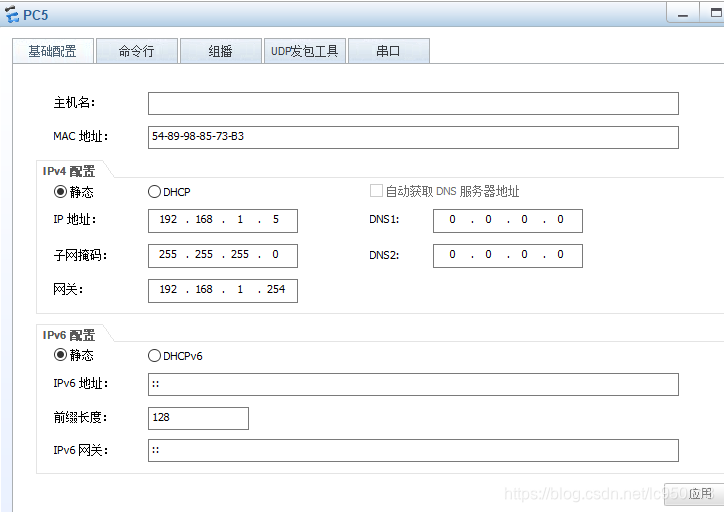Open the 命令行 tab
Screen dimensions: 724x512
(x=137, y=51)
